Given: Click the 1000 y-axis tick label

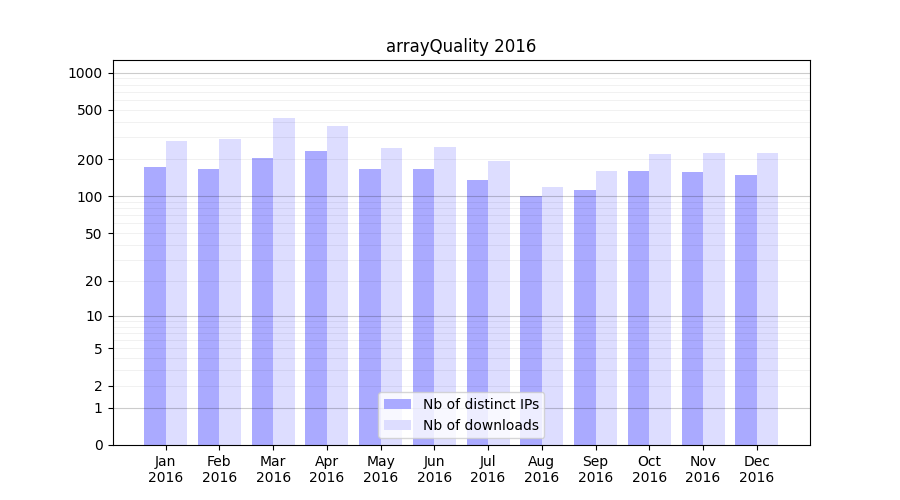Looking at the screenshot, I should click(x=85, y=73).
